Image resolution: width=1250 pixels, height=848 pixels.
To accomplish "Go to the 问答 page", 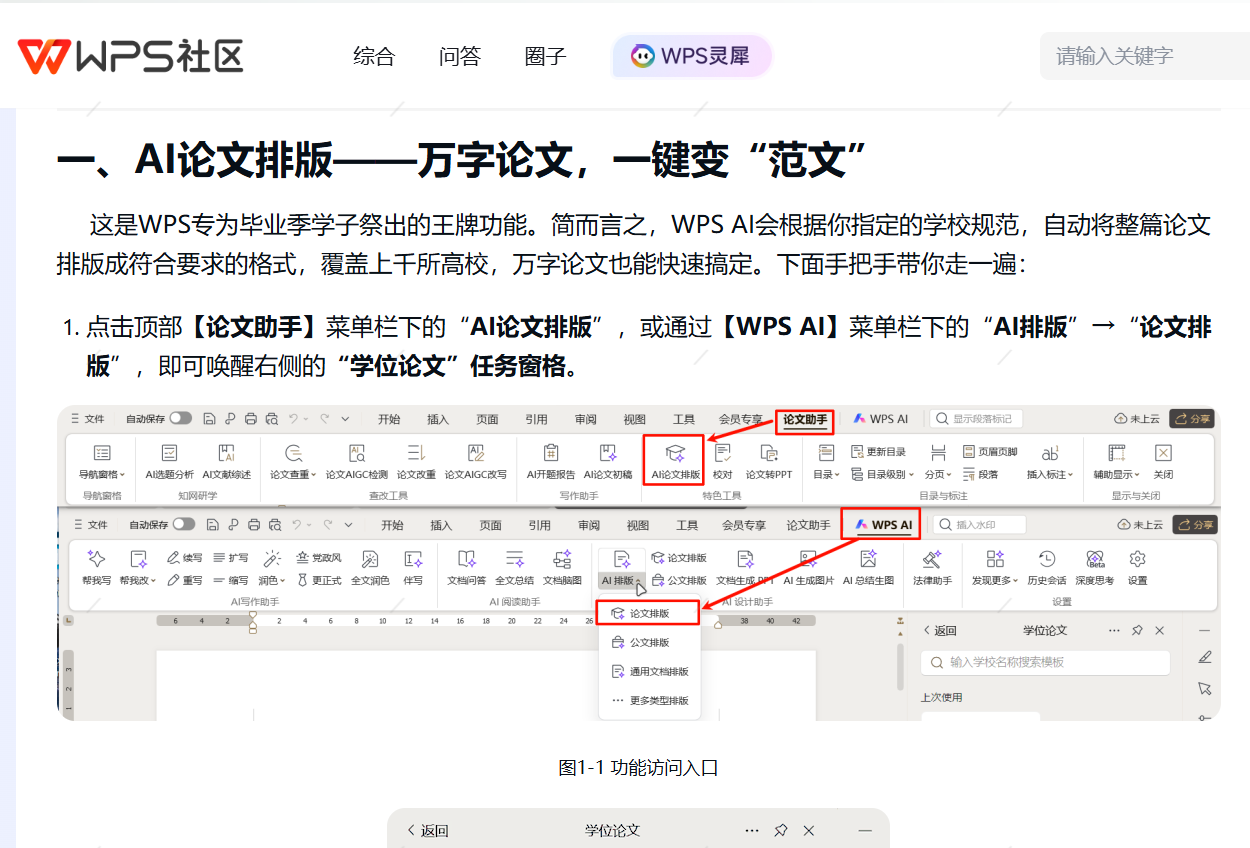I will [460, 56].
